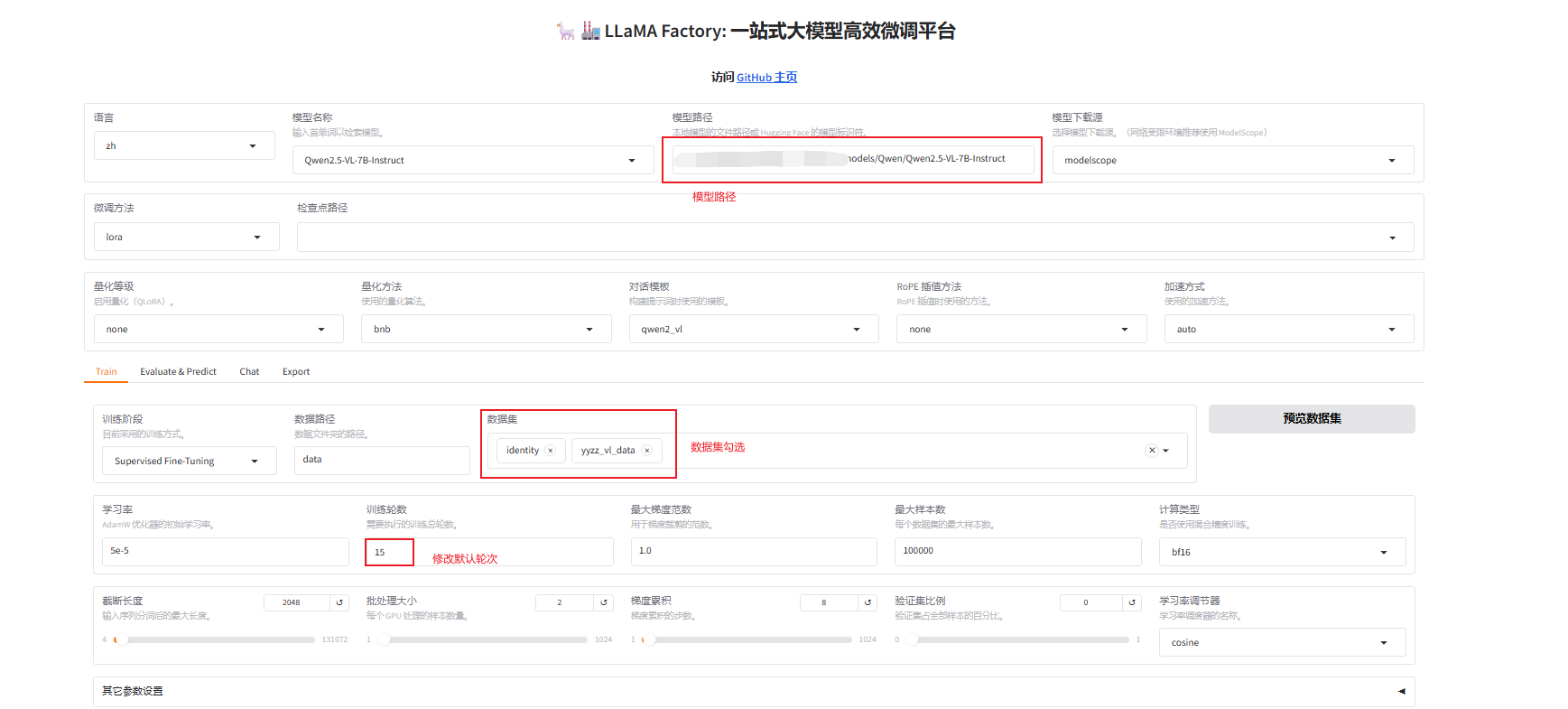Reset the 梯度累积 value
Image resolution: width=1568 pixels, height=709 pixels.
point(868,602)
